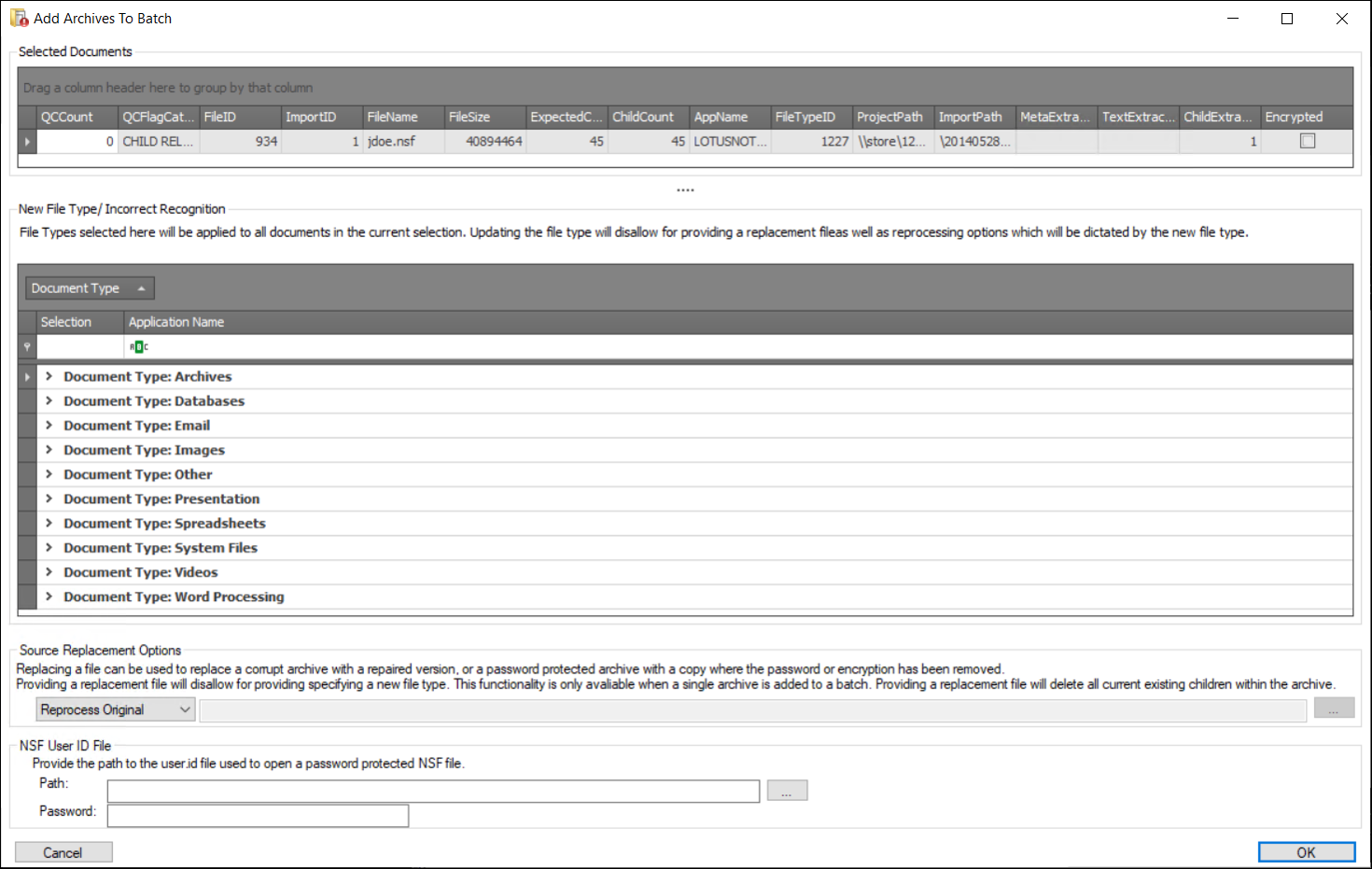Click the Application Name column header
Image resolution: width=1372 pixels, height=869 pixels.
738,322
